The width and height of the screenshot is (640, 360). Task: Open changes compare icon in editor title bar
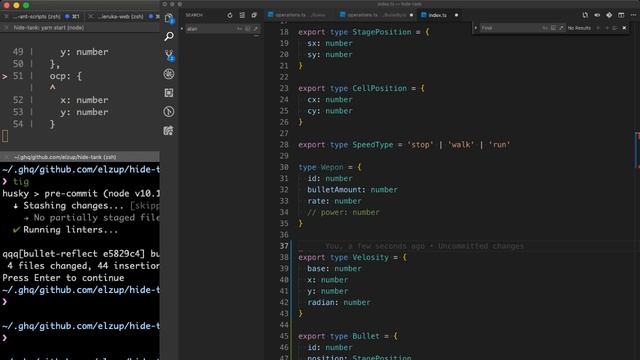pos(585,15)
